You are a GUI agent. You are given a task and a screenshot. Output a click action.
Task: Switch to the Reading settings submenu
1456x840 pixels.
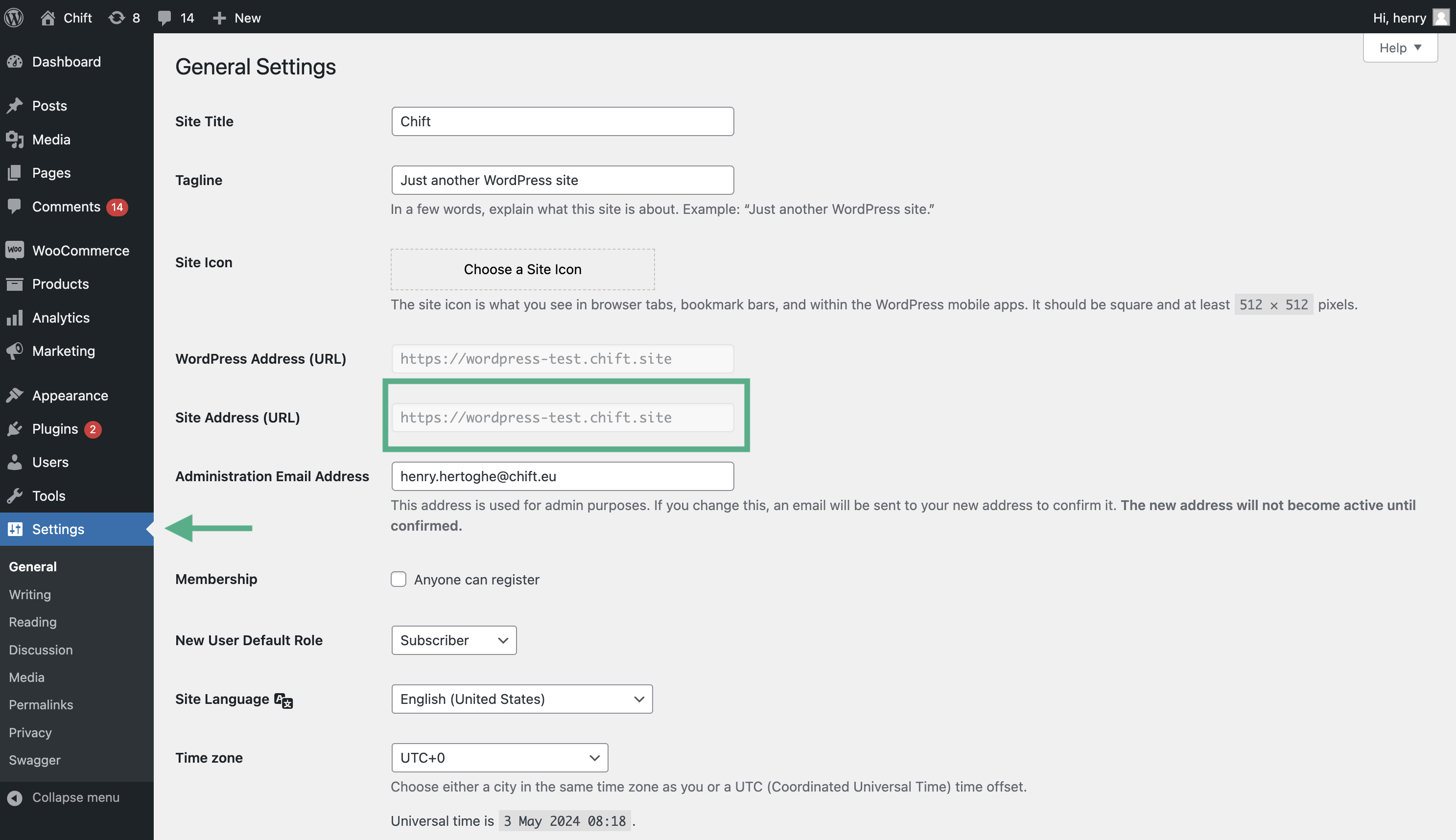coord(33,622)
